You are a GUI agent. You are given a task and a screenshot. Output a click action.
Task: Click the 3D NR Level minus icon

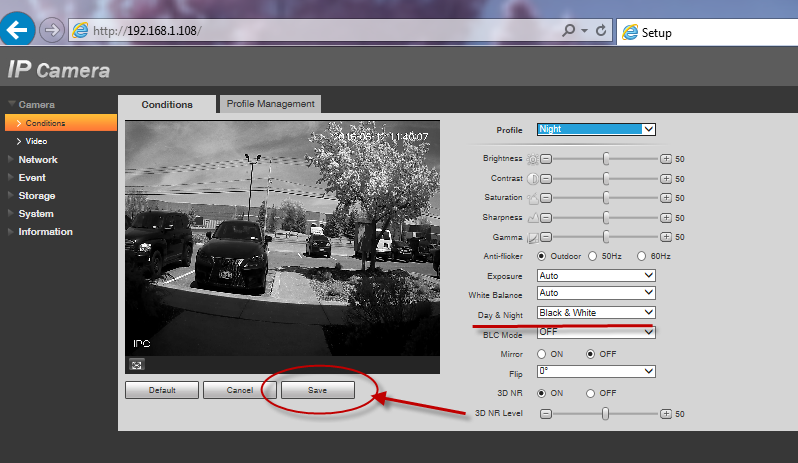pyautogui.click(x=546, y=413)
